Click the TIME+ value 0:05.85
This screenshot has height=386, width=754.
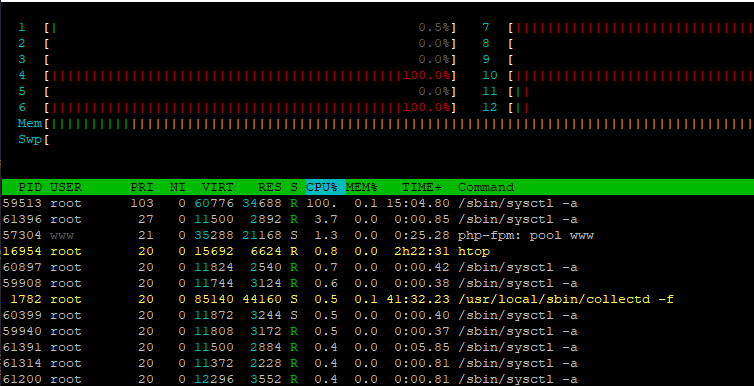pos(422,347)
